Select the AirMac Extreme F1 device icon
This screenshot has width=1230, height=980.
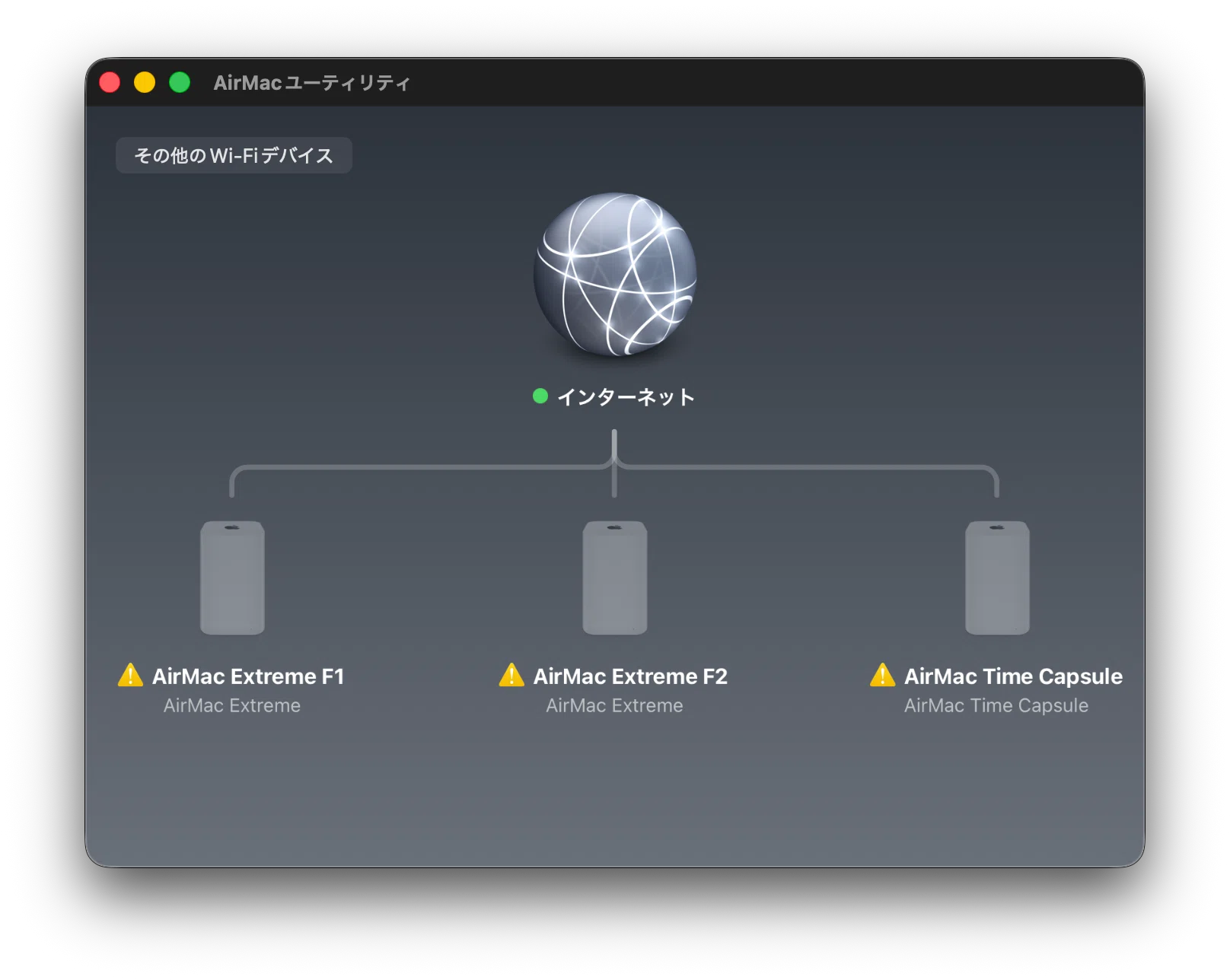point(232,577)
